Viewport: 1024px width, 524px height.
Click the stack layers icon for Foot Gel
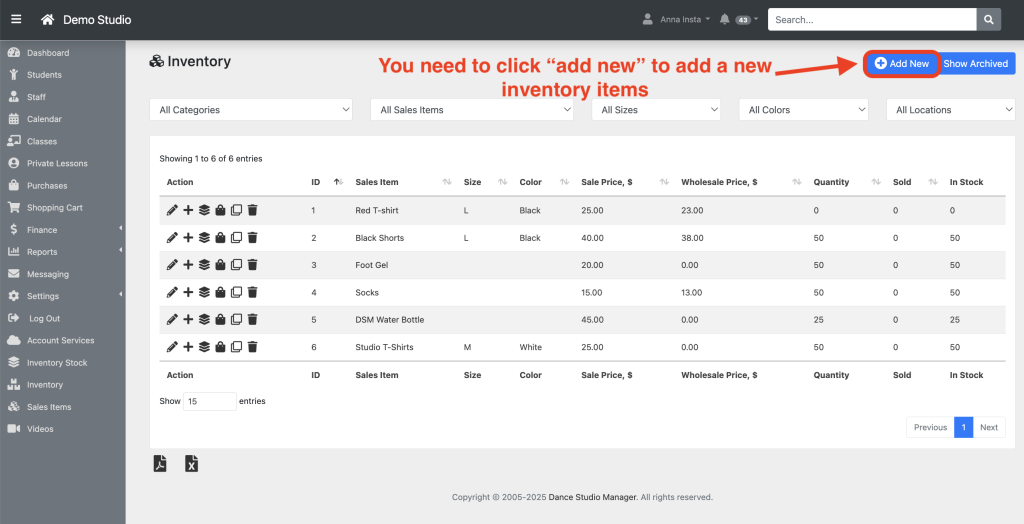(204, 265)
